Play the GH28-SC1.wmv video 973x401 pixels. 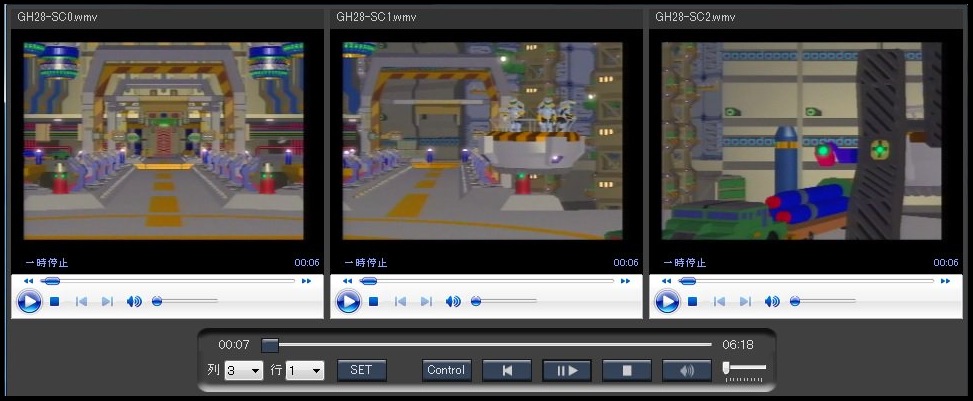[x=348, y=302]
